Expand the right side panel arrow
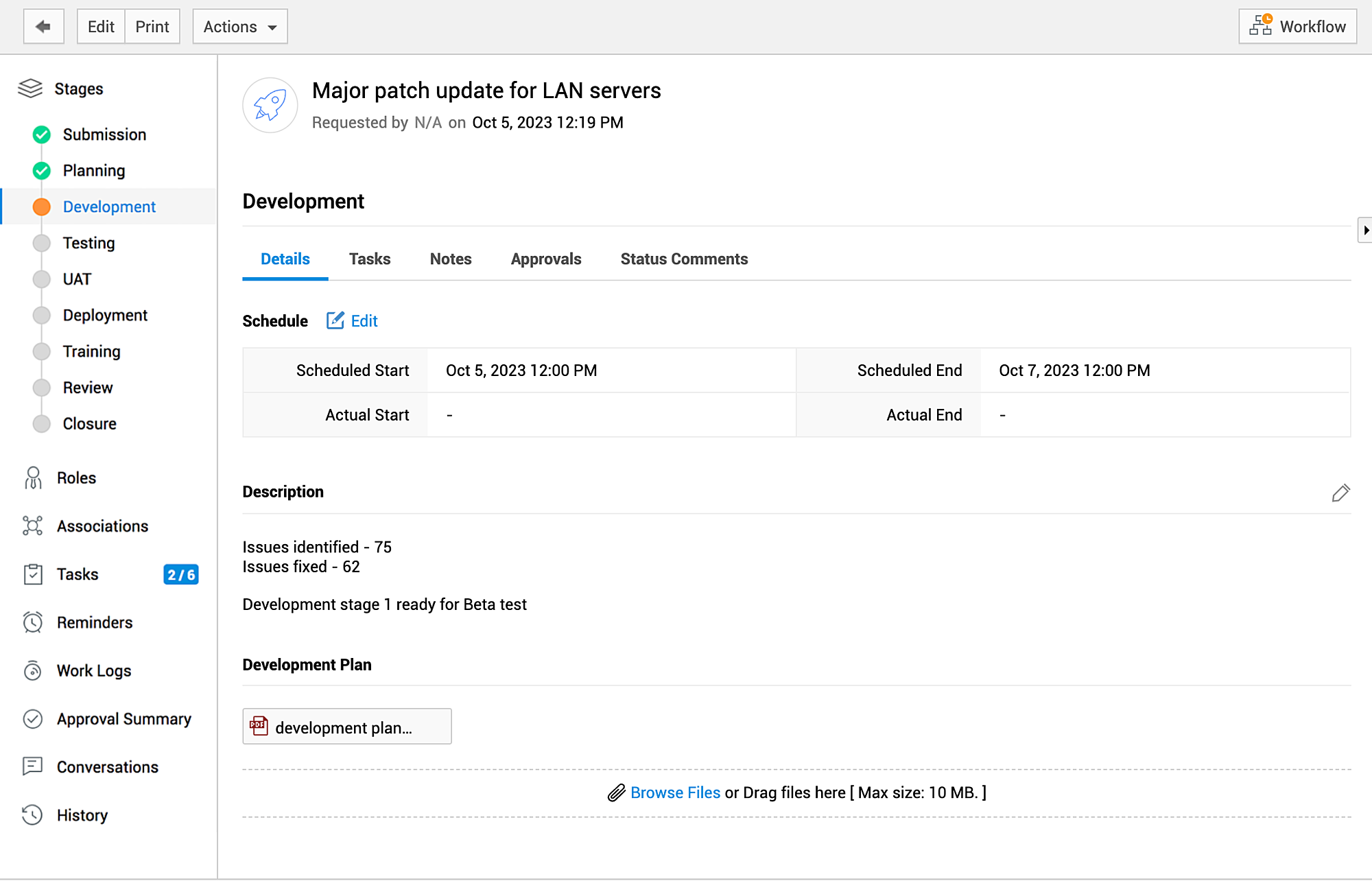 pyautogui.click(x=1364, y=231)
